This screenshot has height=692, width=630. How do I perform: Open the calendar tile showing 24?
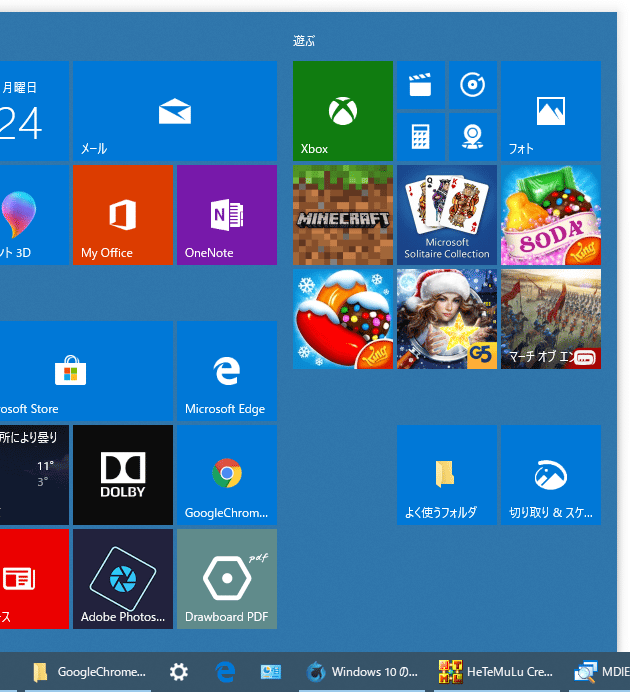tap(34, 111)
